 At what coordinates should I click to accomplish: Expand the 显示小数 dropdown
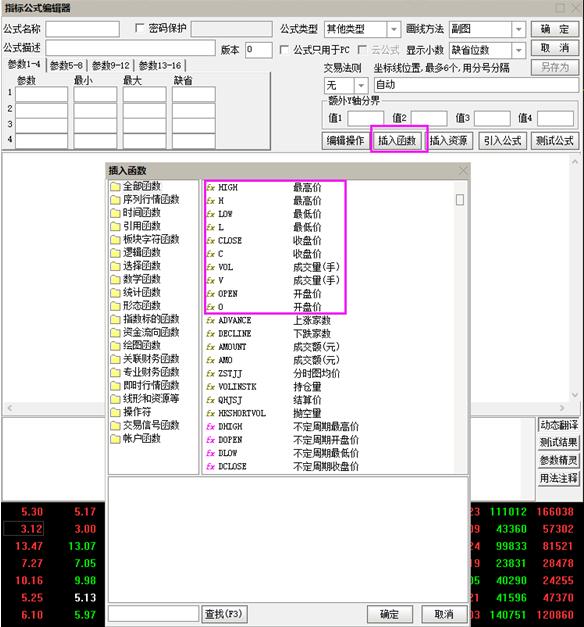pyautogui.click(x=518, y=50)
